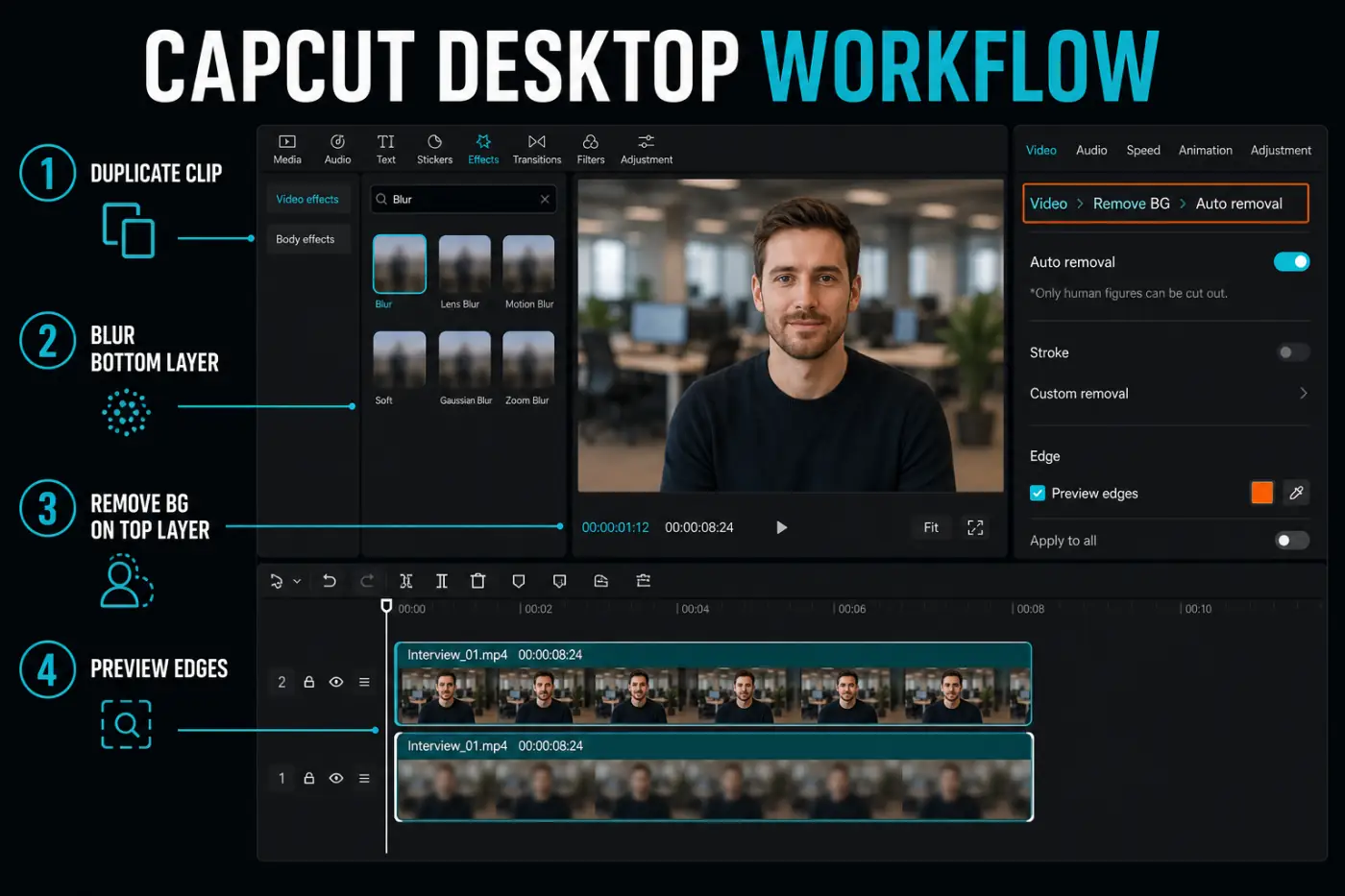The image size is (1345, 896).
Task: Select Interview_01.mp4 clip on track 2
Action: (x=713, y=684)
